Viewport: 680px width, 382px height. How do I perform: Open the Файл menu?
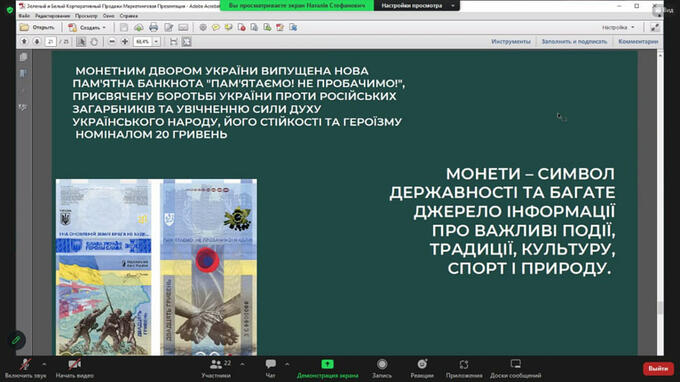tap(24, 16)
